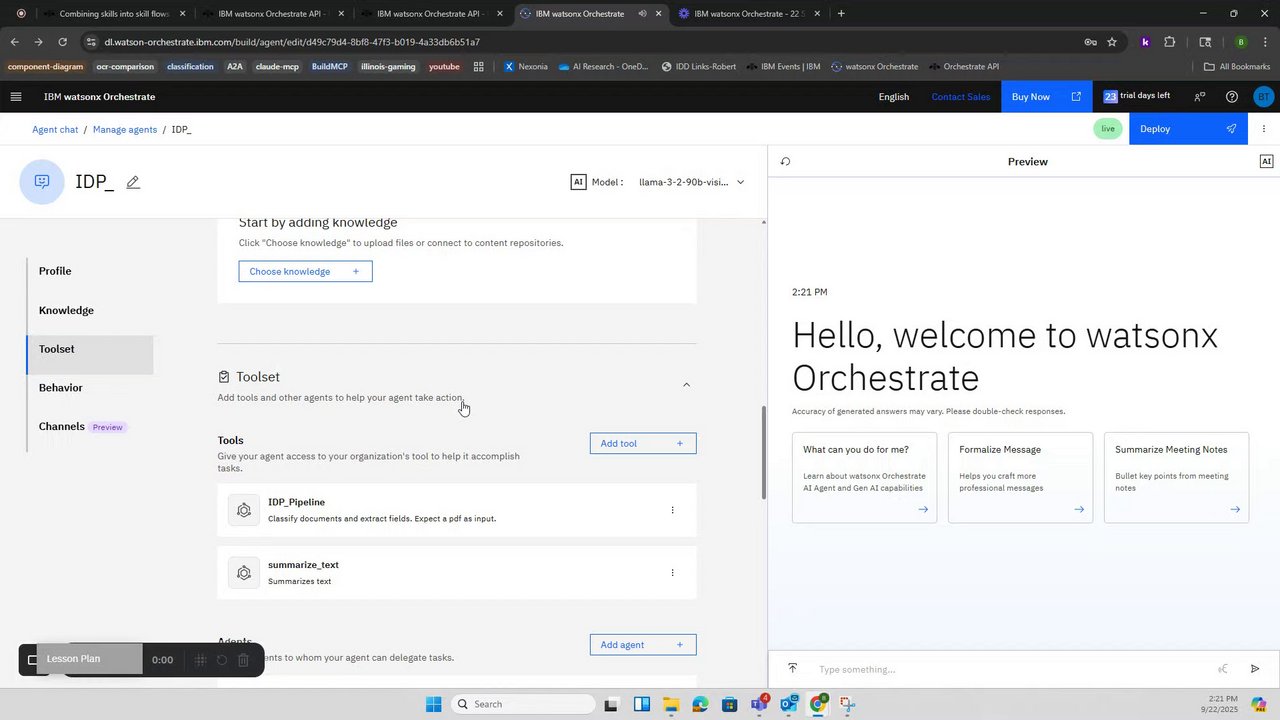Follow the Manage agents breadcrumb link

coord(125,130)
